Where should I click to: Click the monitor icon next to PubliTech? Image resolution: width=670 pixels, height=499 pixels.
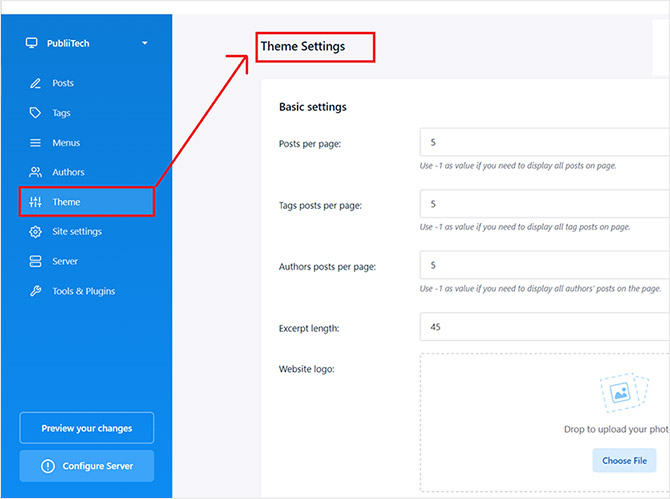32,43
